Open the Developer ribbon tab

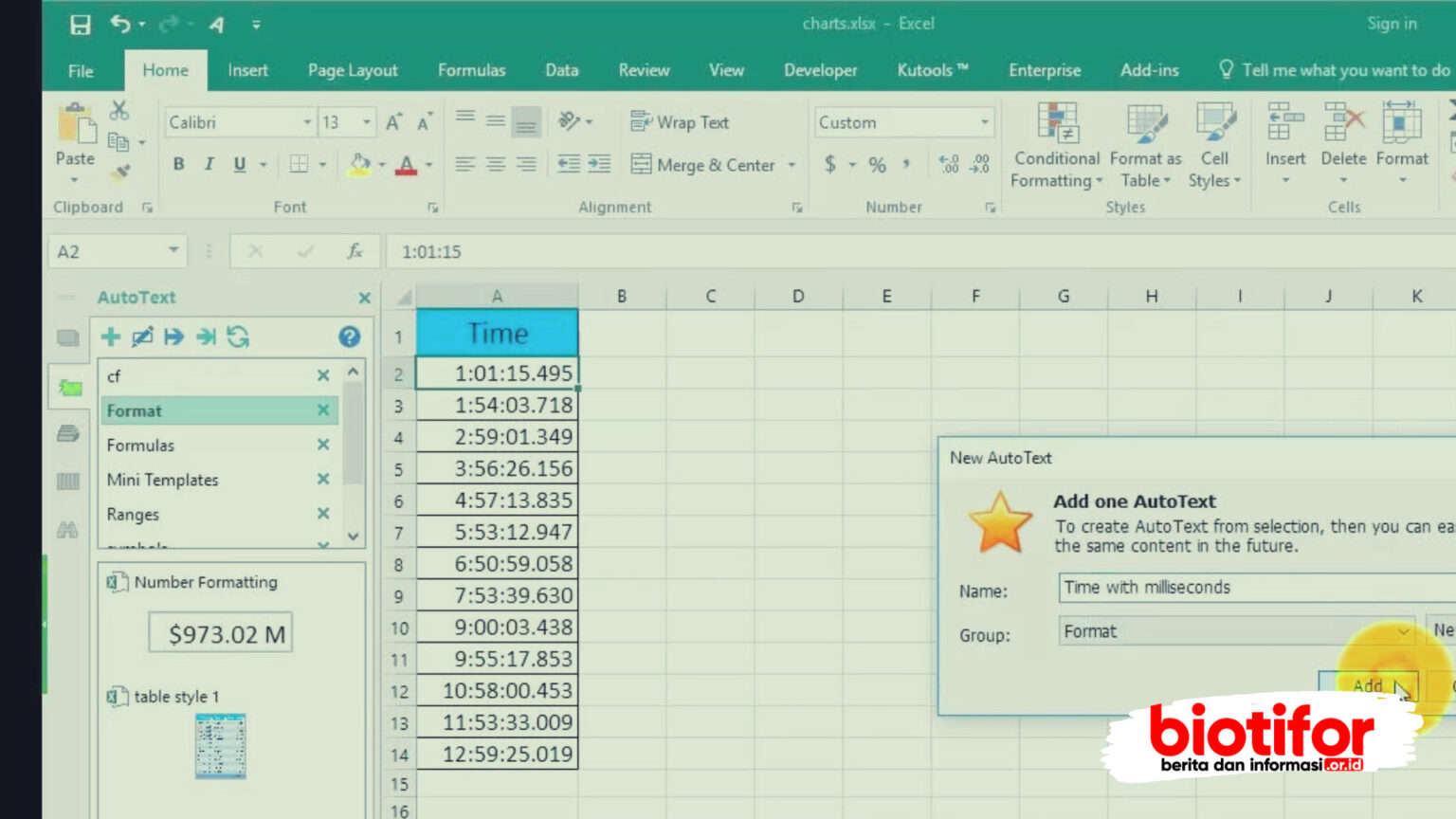coord(819,70)
